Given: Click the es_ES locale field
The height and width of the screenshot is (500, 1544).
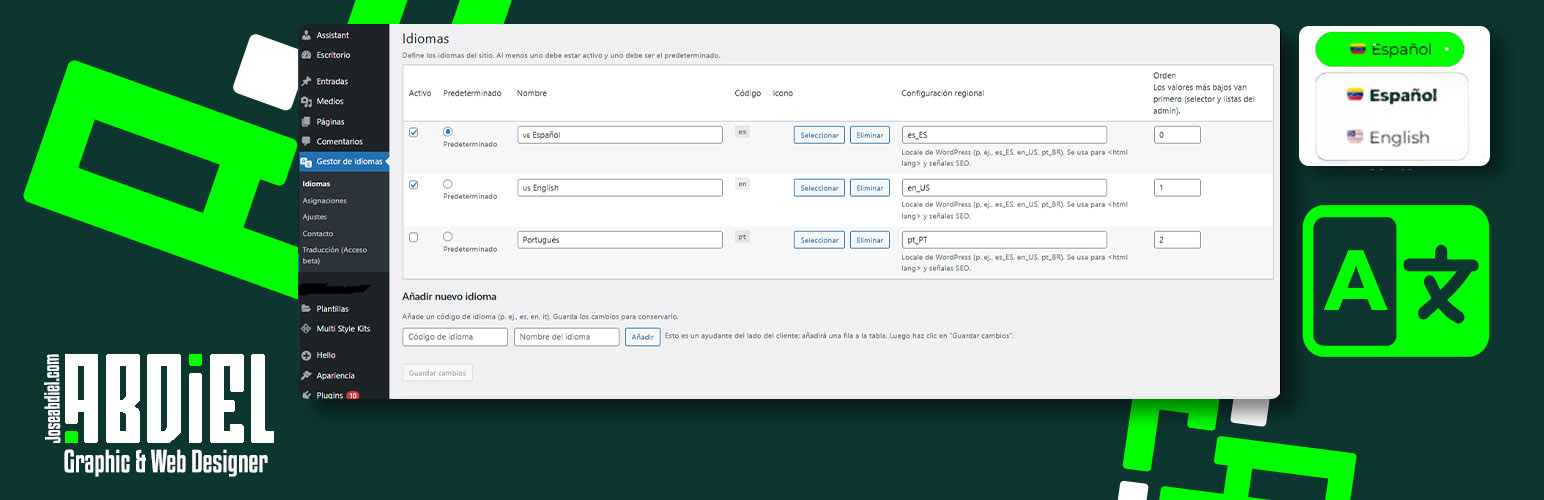Looking at the screenshot, I should [1004, 135].
